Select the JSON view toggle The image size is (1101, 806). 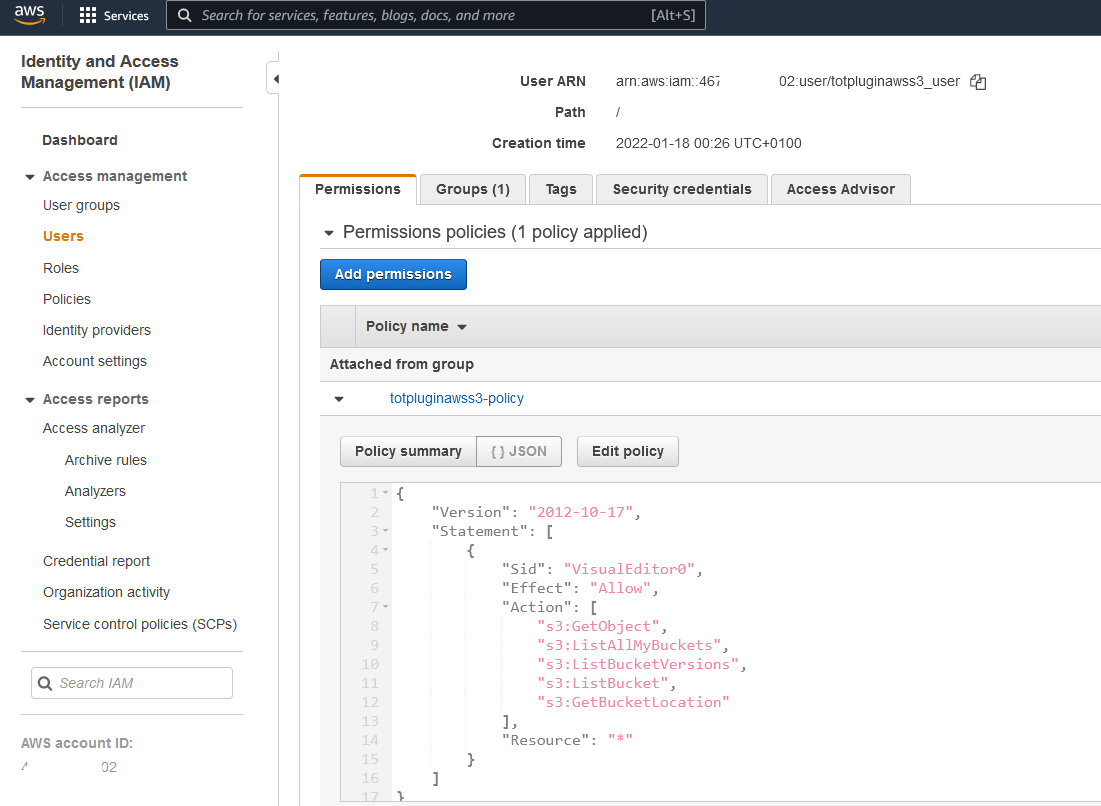(518, 451)
